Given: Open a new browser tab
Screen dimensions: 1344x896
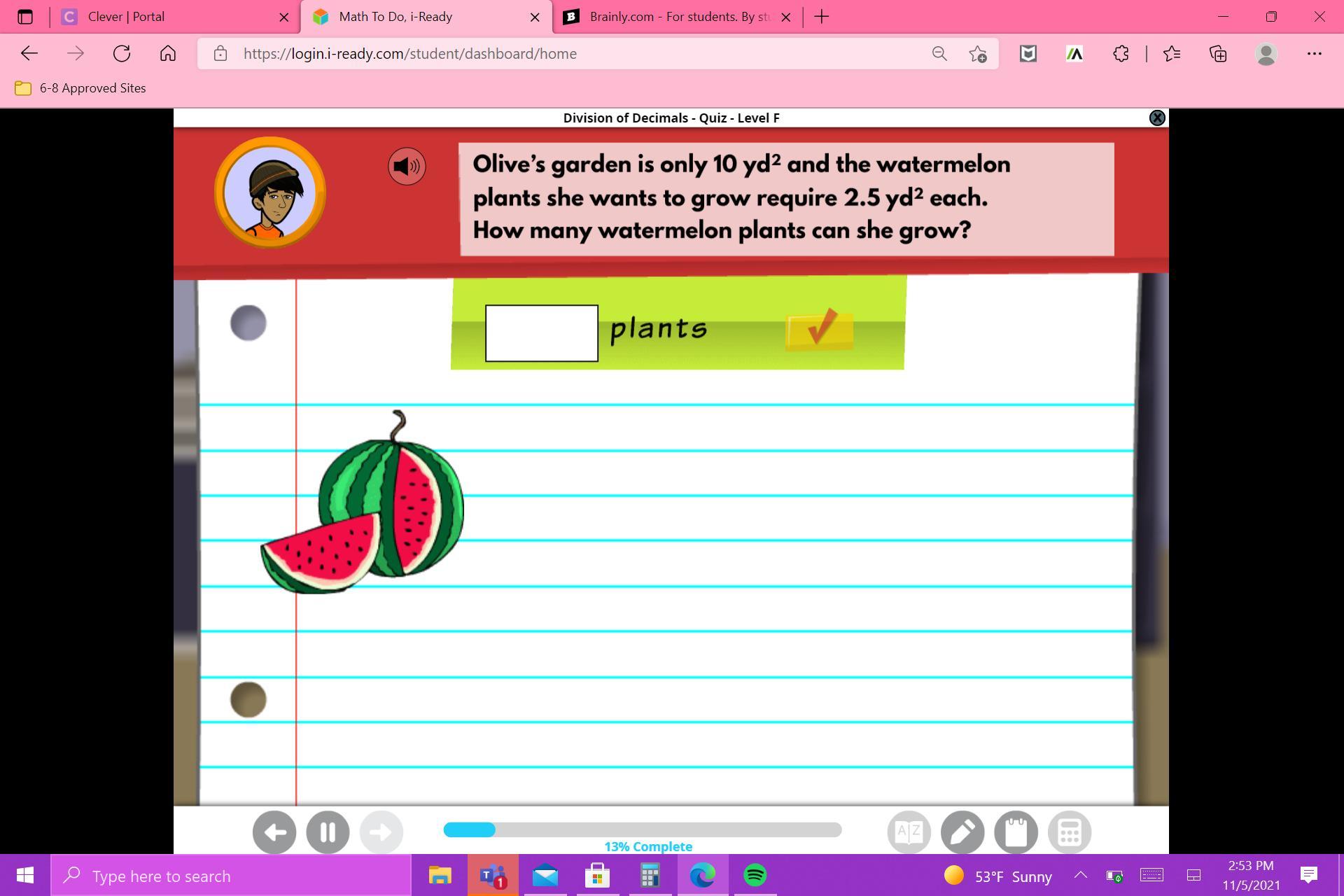Looking at the screenshot, I should point(822,17).
